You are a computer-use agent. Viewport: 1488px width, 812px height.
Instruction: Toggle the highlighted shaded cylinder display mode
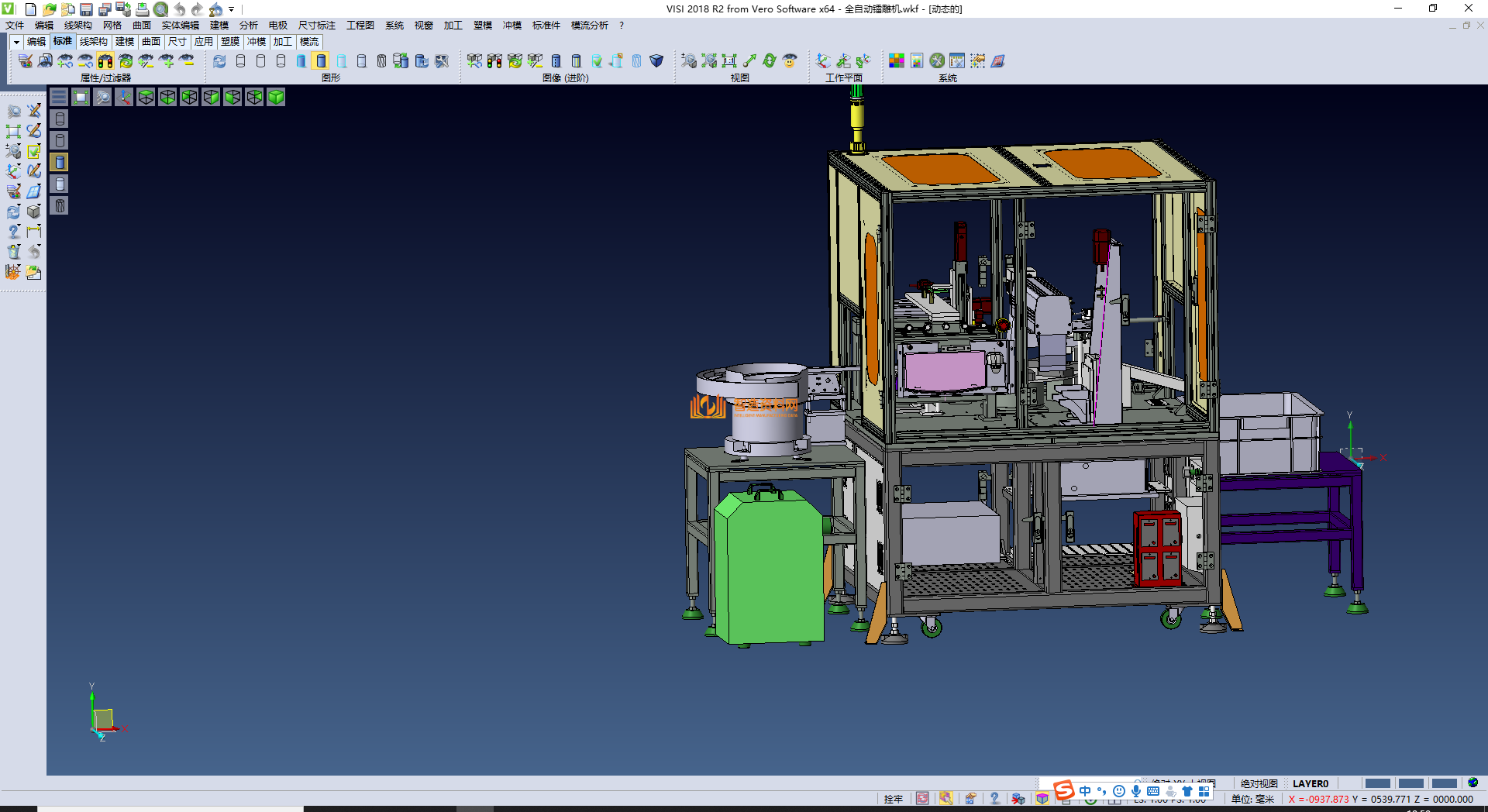pos(321,61)
